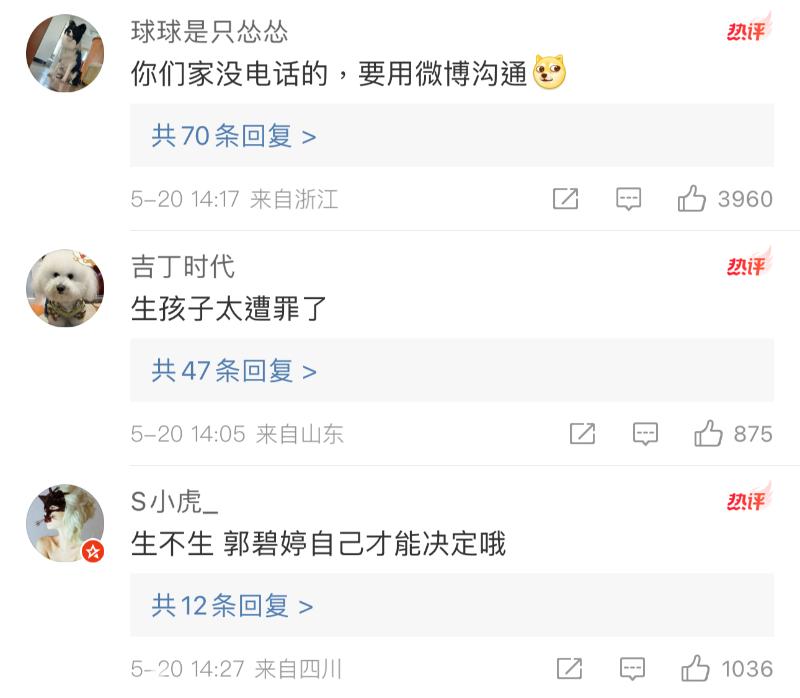800x698 pixels.
Task: Open 吉丁时代's dog avatar
Action: (65, 288)
